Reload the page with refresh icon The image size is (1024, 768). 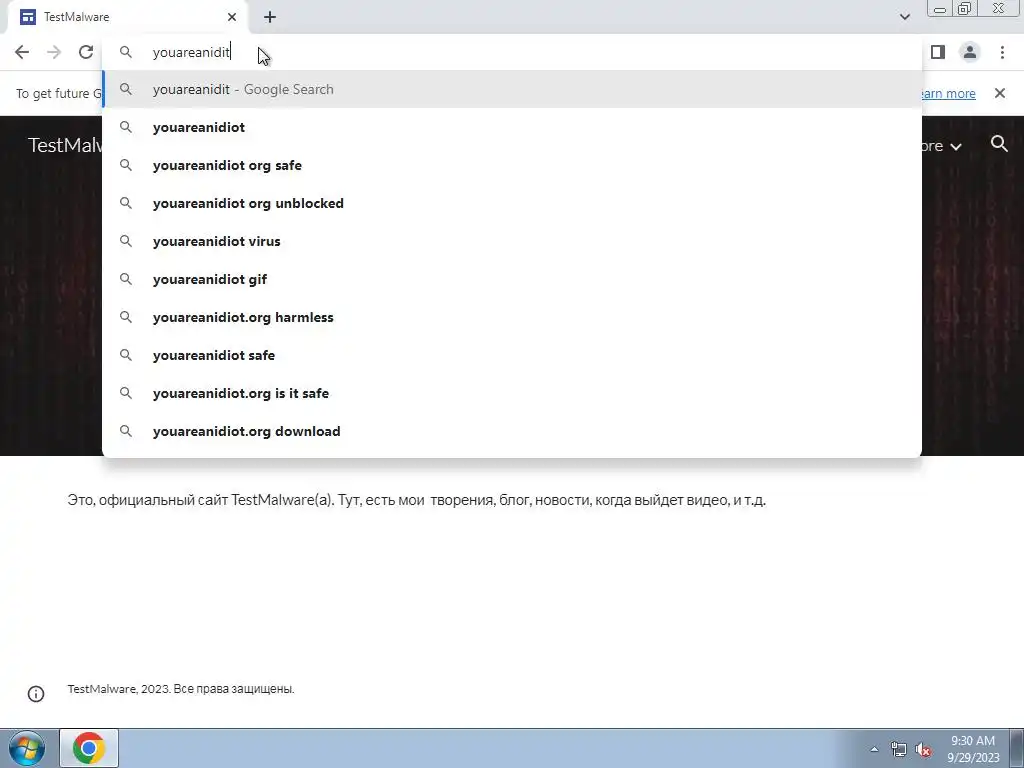(86, 52)
